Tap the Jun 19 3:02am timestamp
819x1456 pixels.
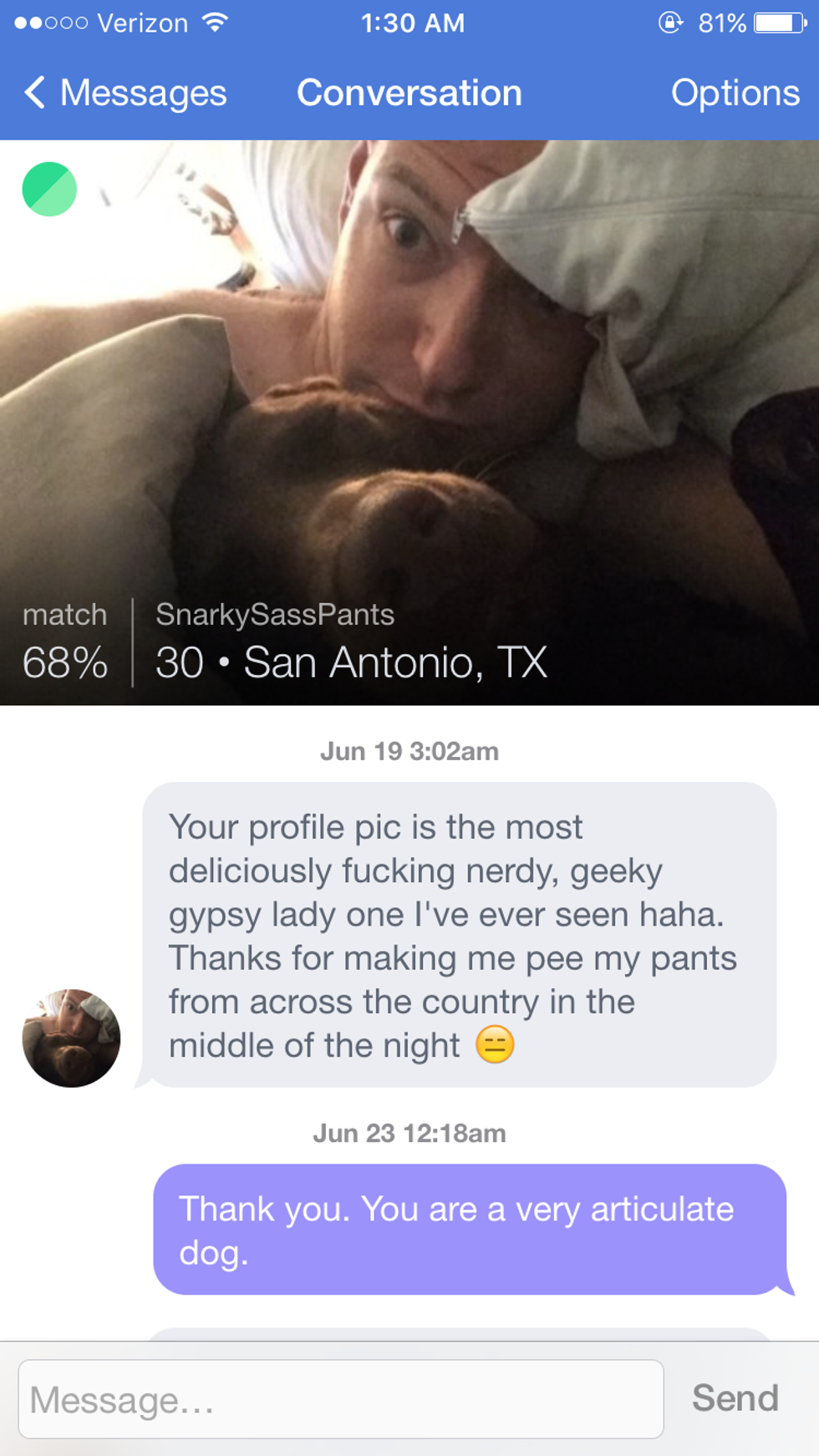click(x=409, y=751)
